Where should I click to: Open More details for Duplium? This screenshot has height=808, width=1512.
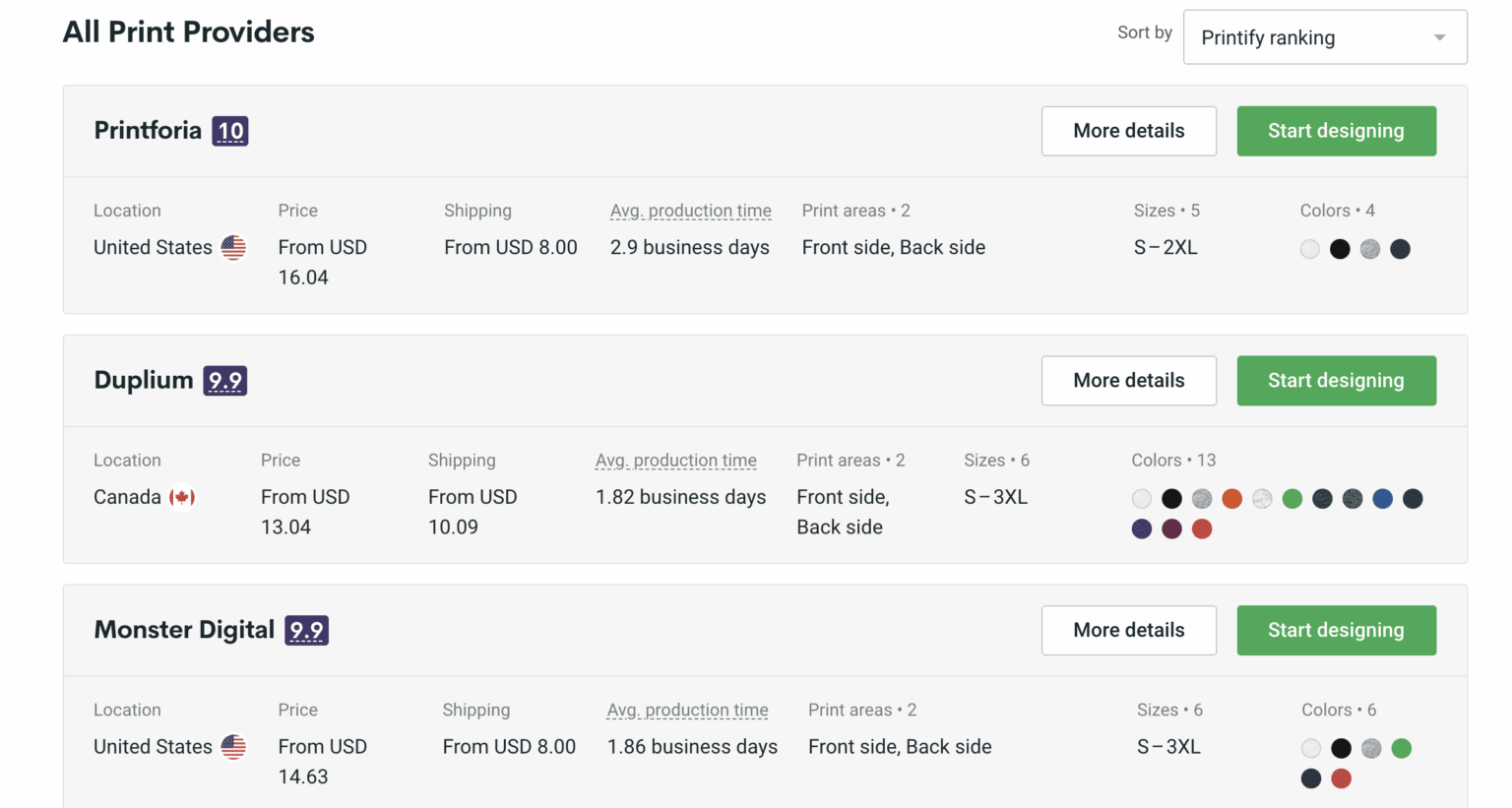1129,381
